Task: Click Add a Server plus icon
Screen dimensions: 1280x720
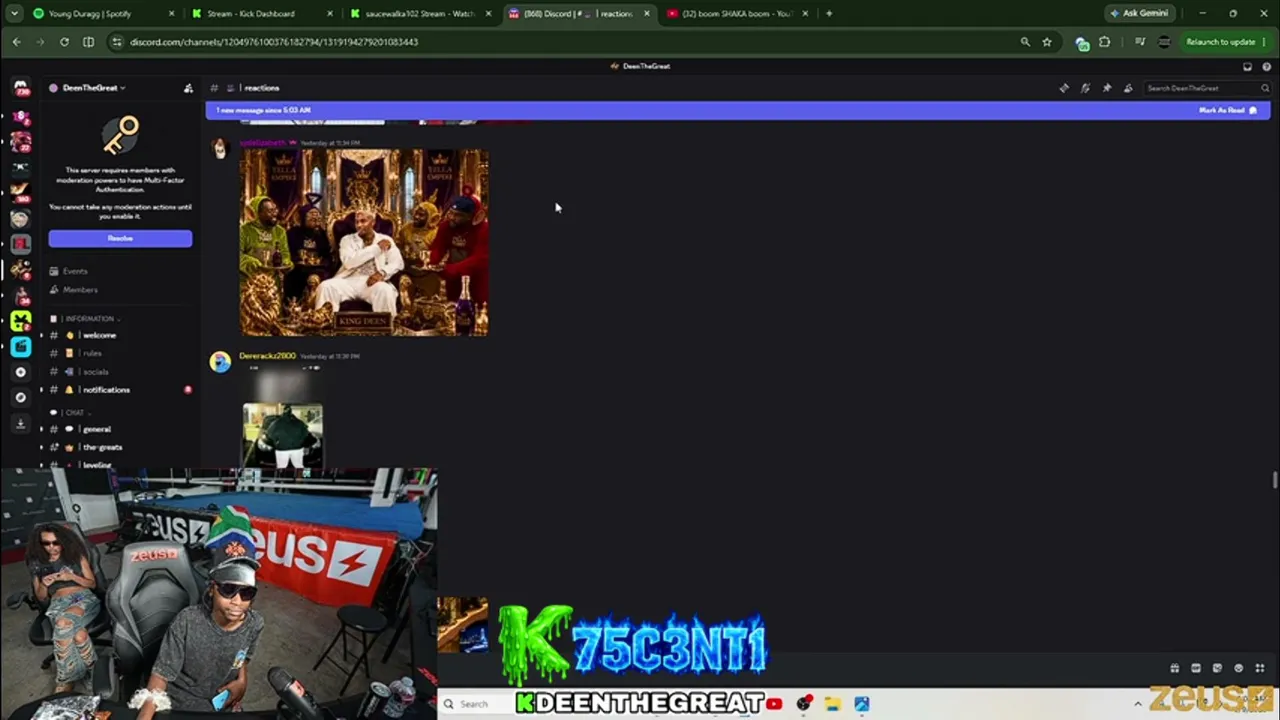Action: 20,372
